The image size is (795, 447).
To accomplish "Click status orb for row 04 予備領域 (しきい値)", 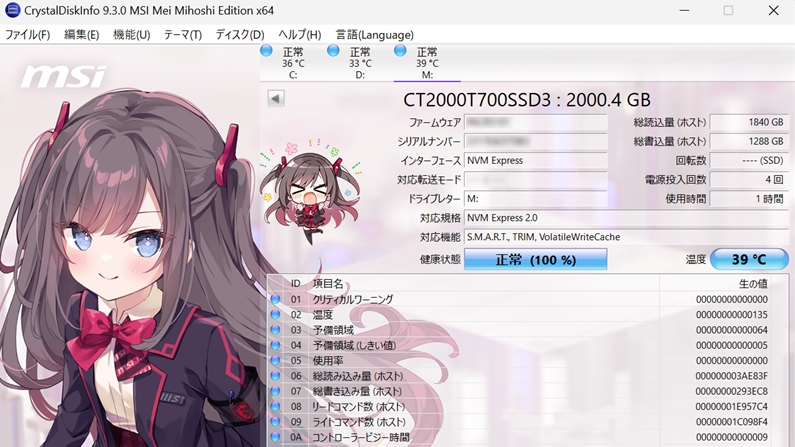I will tap(275, 345).
